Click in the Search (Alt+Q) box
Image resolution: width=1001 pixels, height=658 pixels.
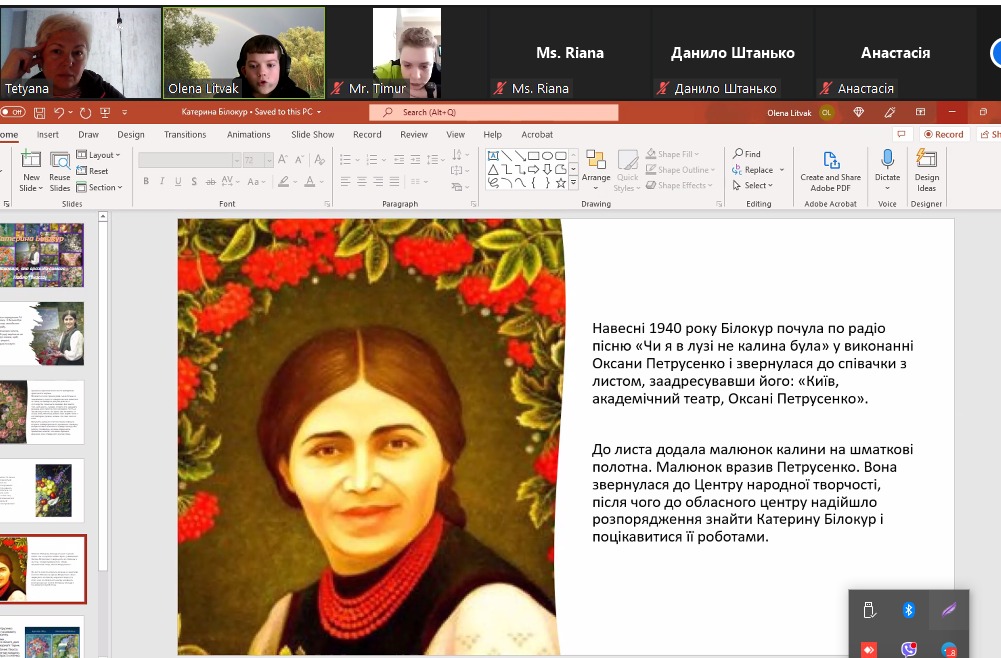pyautogui.click(x=493, y=112)
